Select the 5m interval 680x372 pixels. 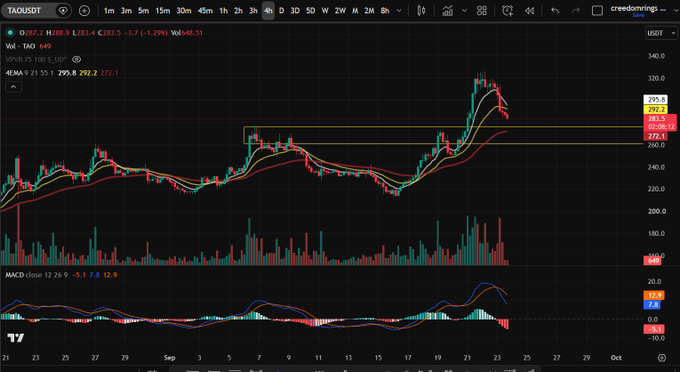143,11
